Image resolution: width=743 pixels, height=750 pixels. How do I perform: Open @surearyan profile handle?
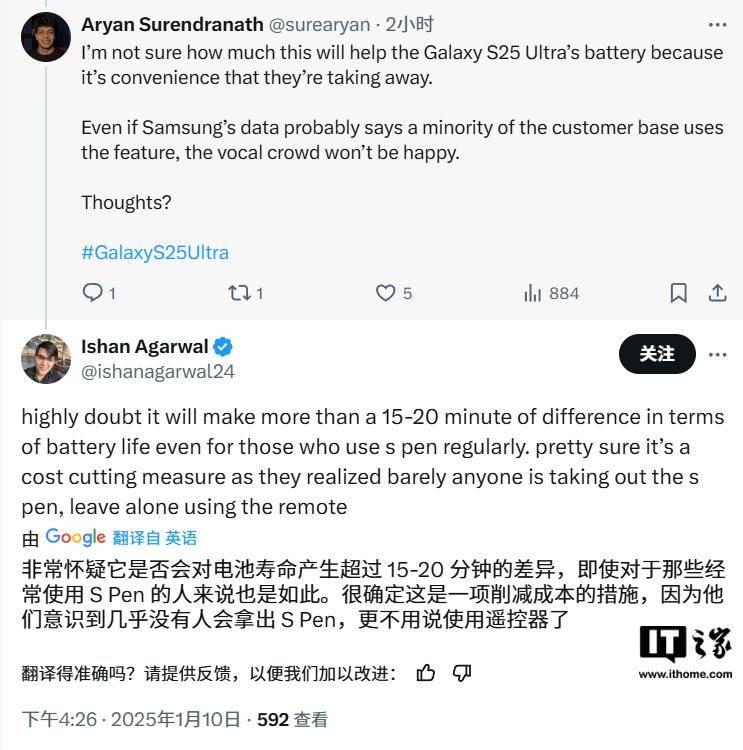320,25
